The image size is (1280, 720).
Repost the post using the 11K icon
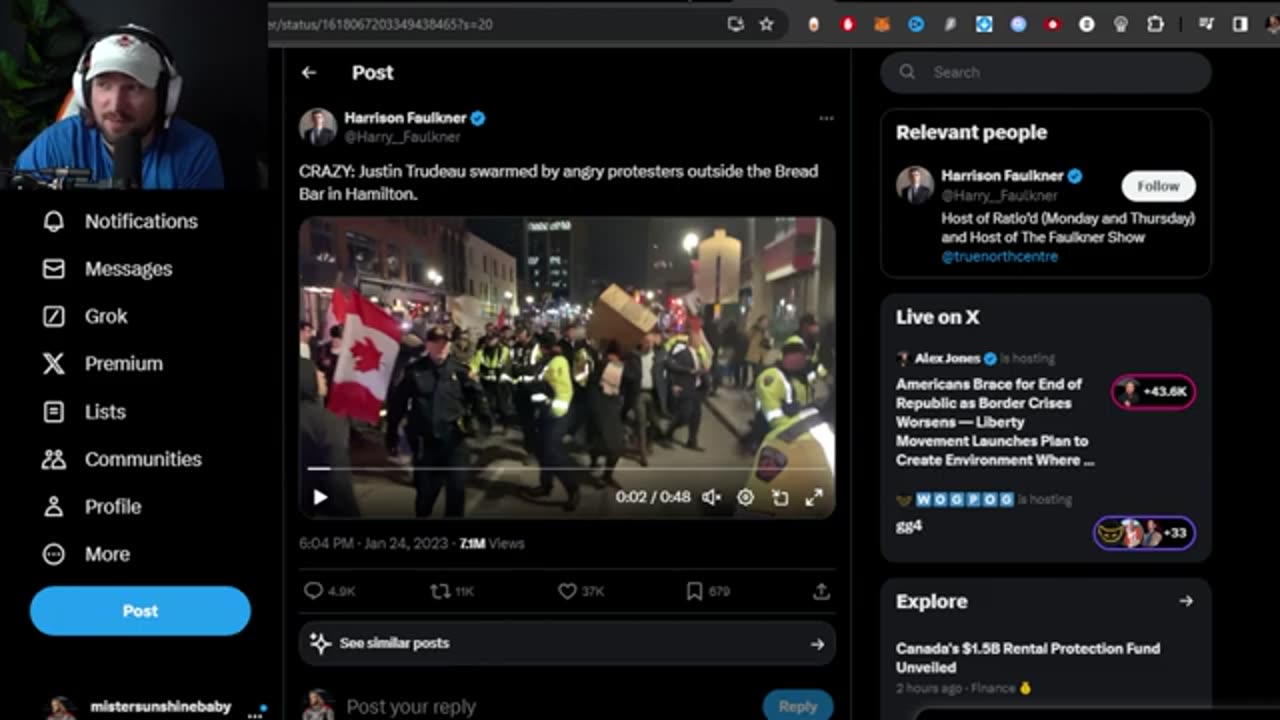[x=452, y=591]
